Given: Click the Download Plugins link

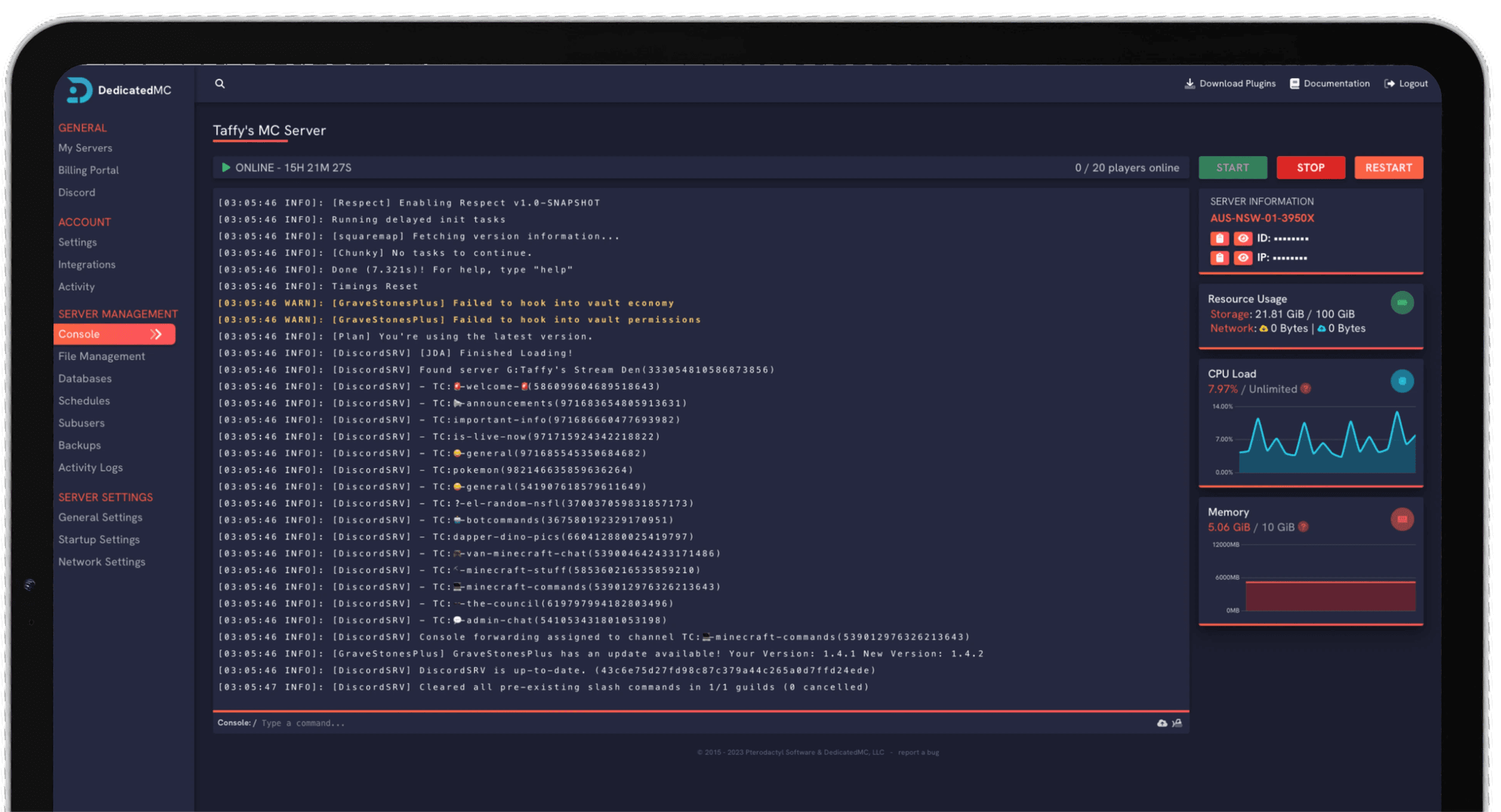Looking at the screenshot, I should 1231,84.
